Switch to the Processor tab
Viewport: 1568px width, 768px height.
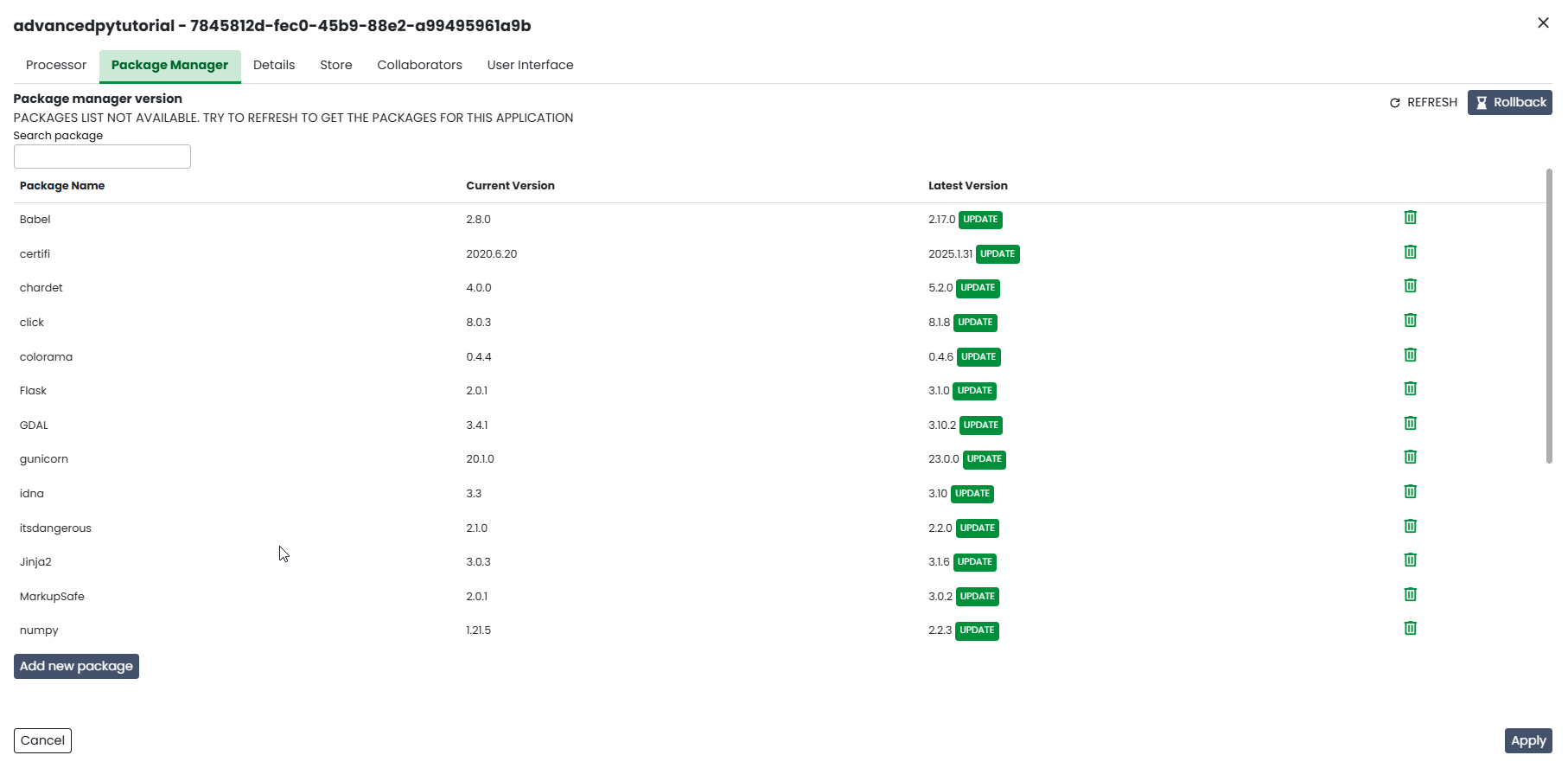click(x=56, y=65)
